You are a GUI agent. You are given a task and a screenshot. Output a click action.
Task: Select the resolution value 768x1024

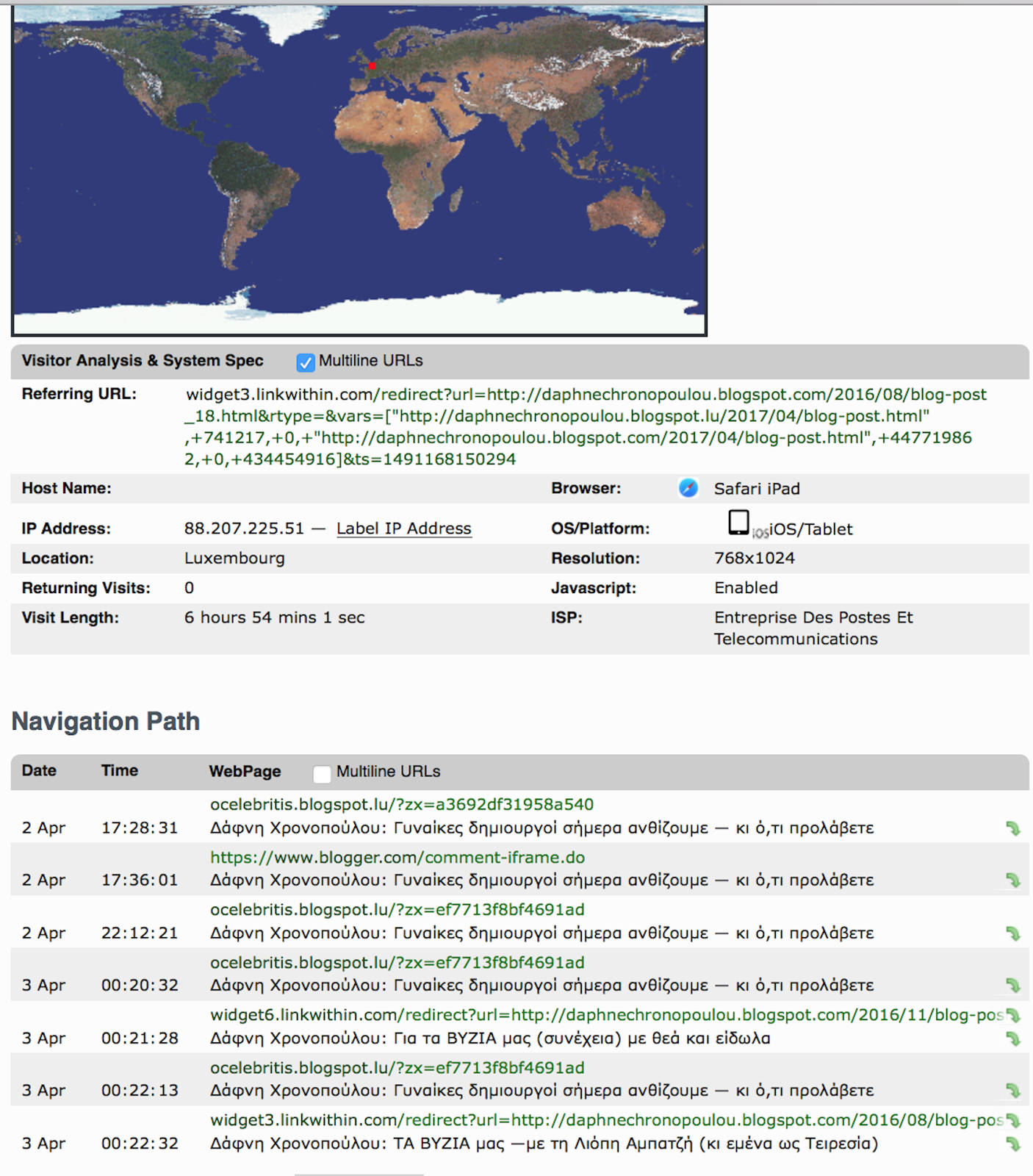click(755, 558)
